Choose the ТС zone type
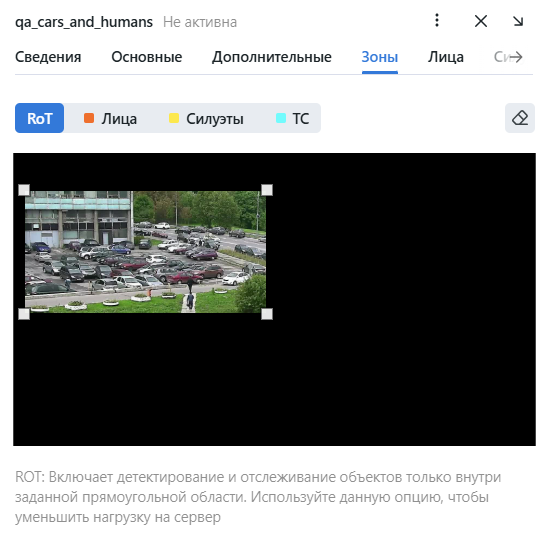 click(x=292, y=118)
